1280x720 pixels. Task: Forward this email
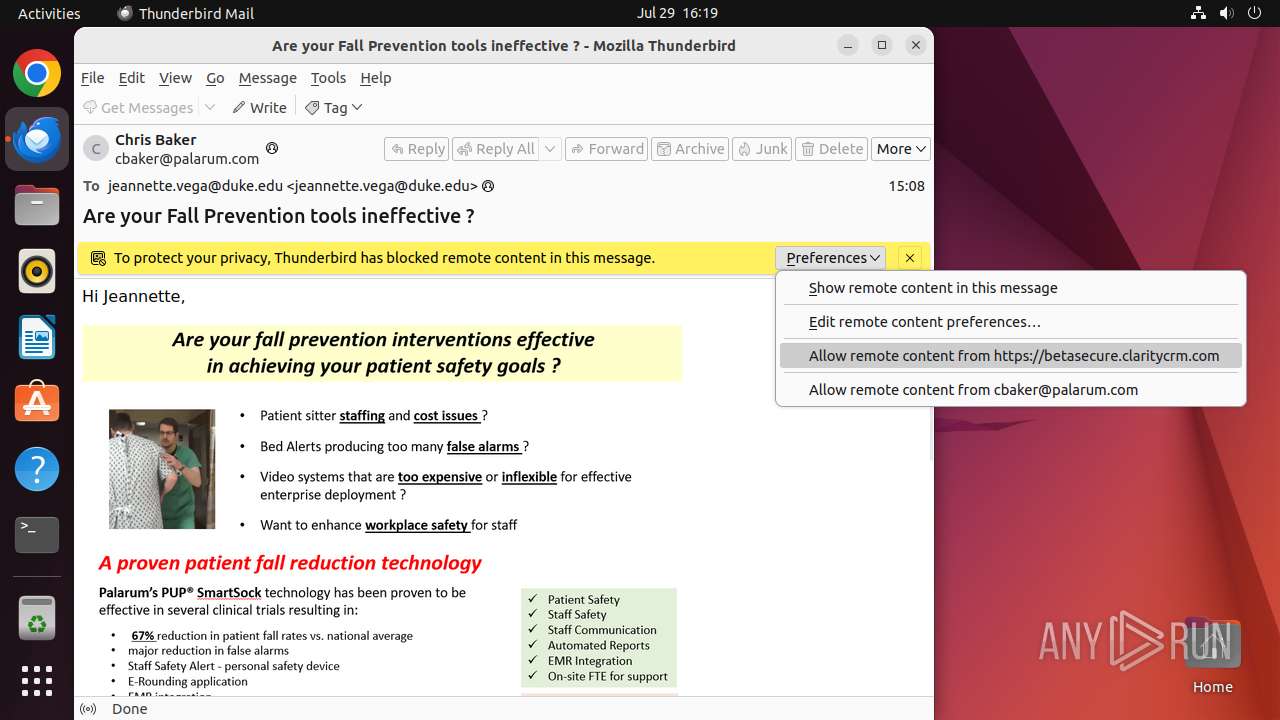click(x=607, y=149)
